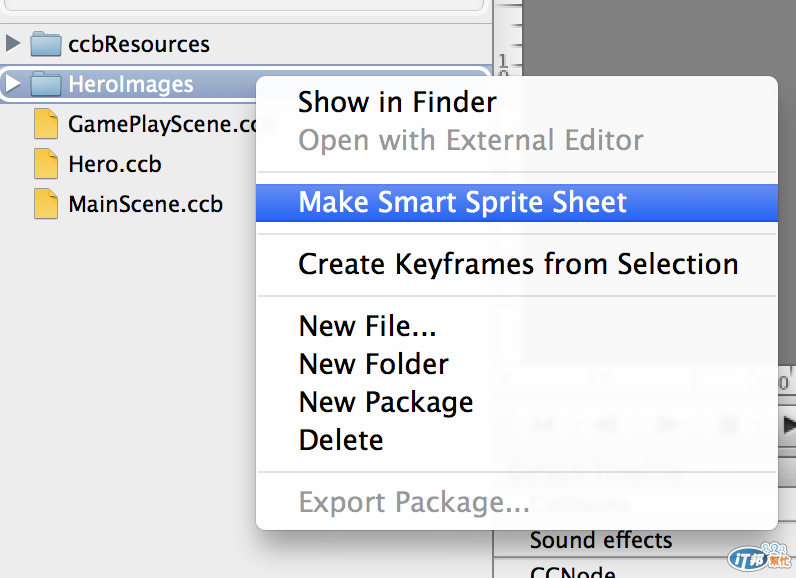Screen dimensions: 796x578
Task: Expand the ccbResources folder disclosure triangle
Action: coord(13,44)
